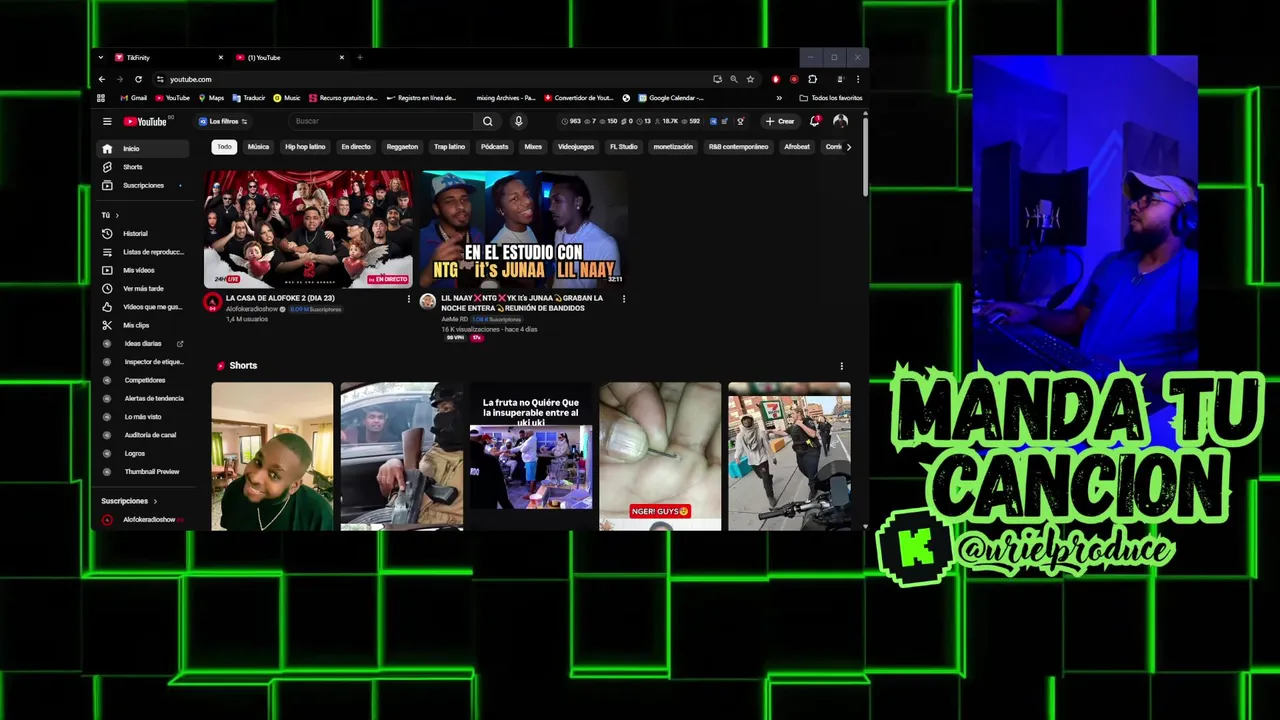Go back with the browser back arrow
The width and height of the screenshot is (1280, 720).
tap(101, 79)
